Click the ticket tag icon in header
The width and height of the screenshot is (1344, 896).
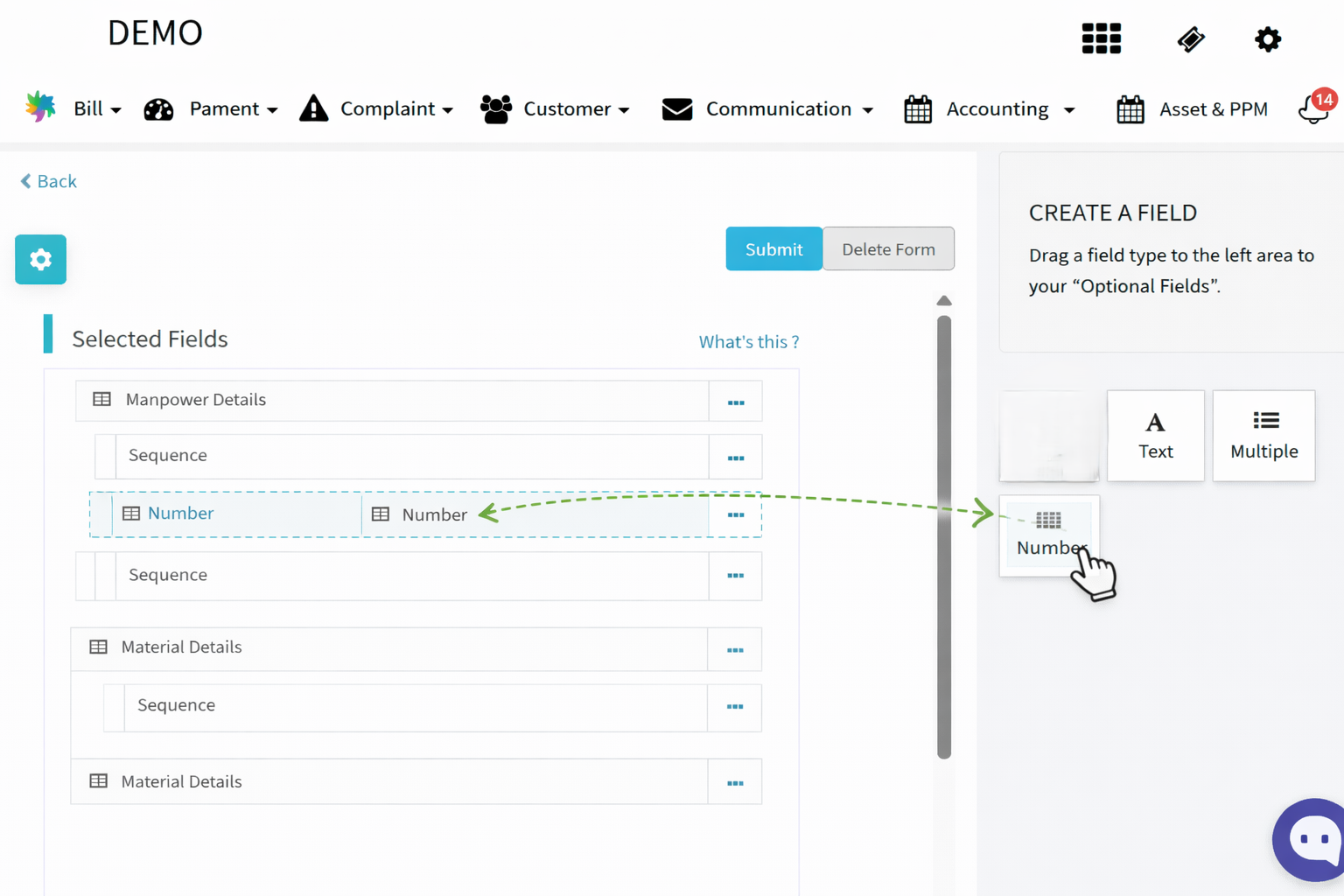pos(1190,39)
